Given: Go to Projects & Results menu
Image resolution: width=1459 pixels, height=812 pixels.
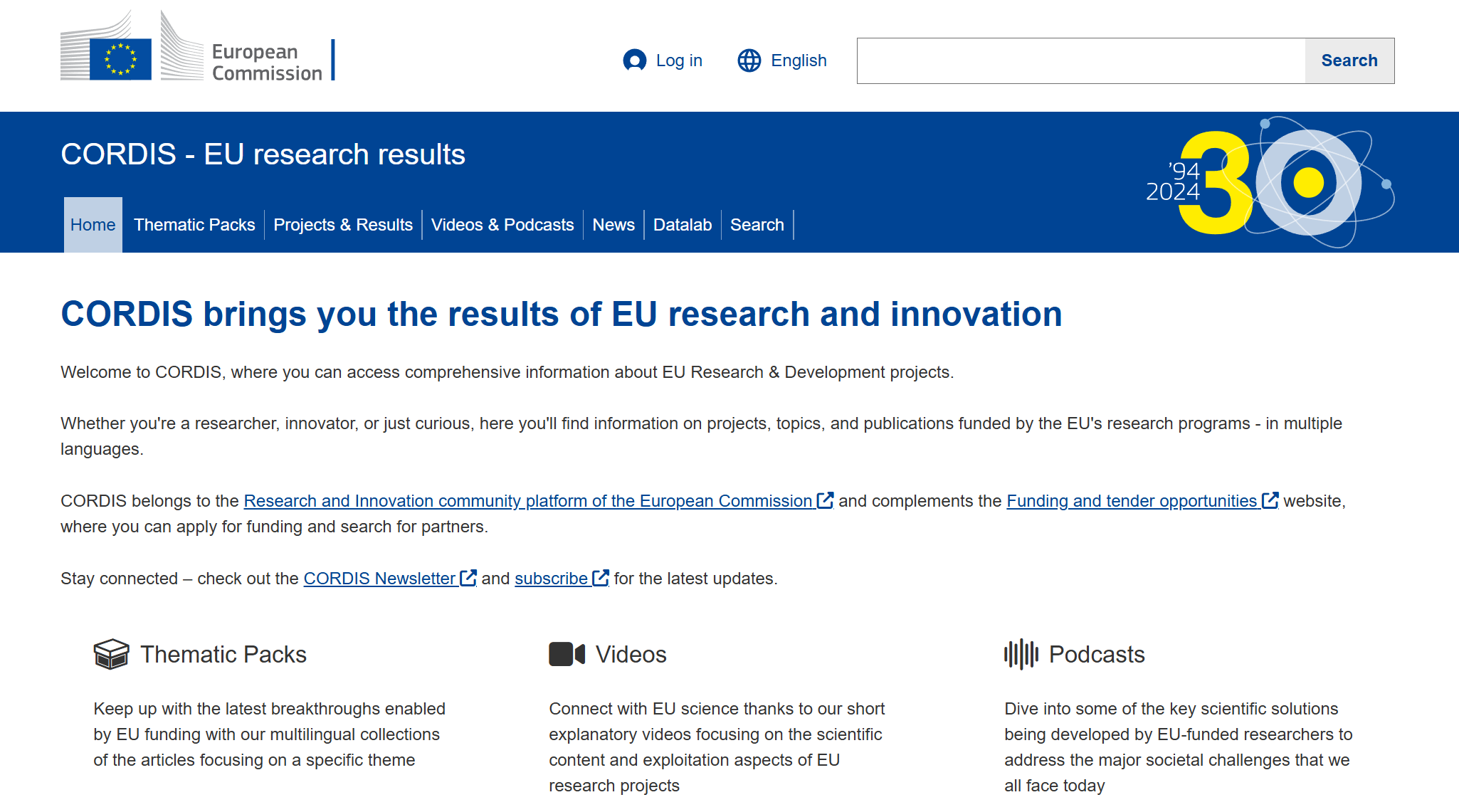Looking at the screenshot, I should coord(342,225).
